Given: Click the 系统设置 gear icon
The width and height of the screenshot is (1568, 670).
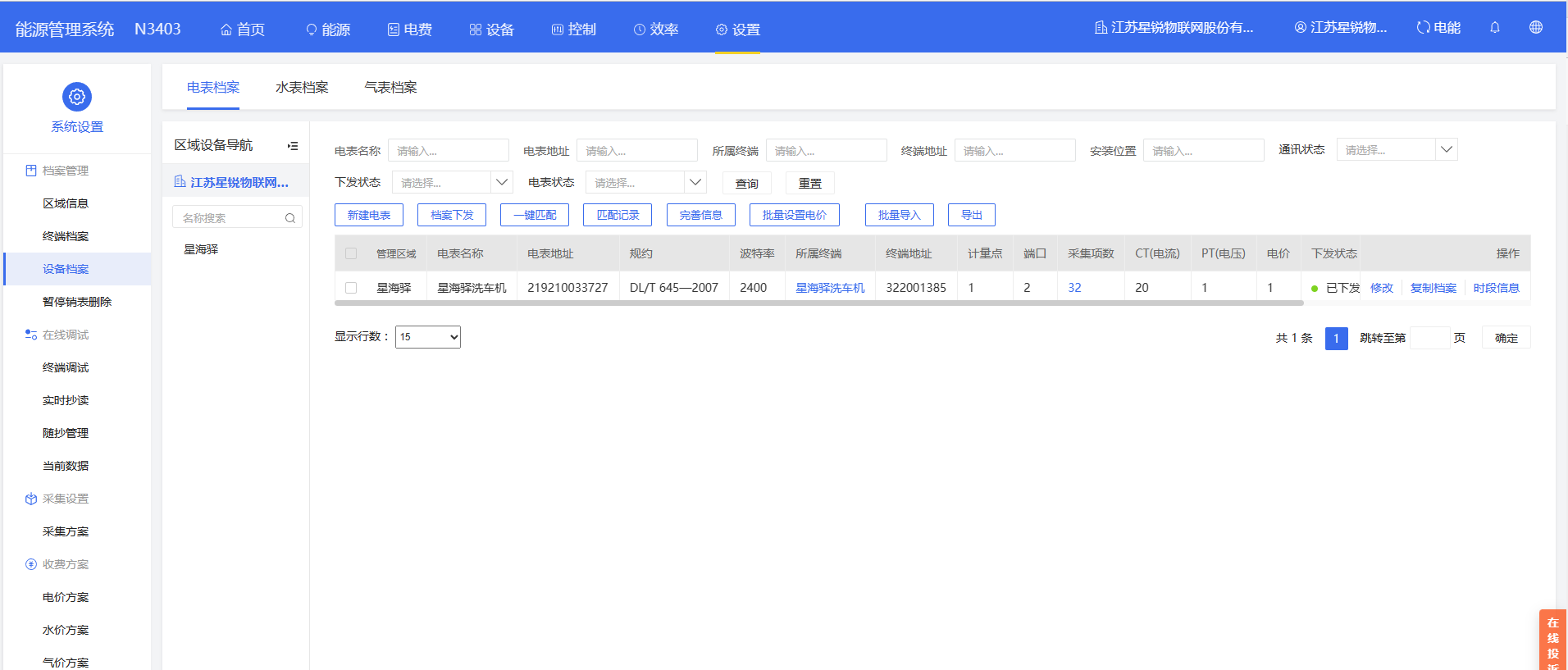Looking at the screenshot, I should tap(77, 97).
